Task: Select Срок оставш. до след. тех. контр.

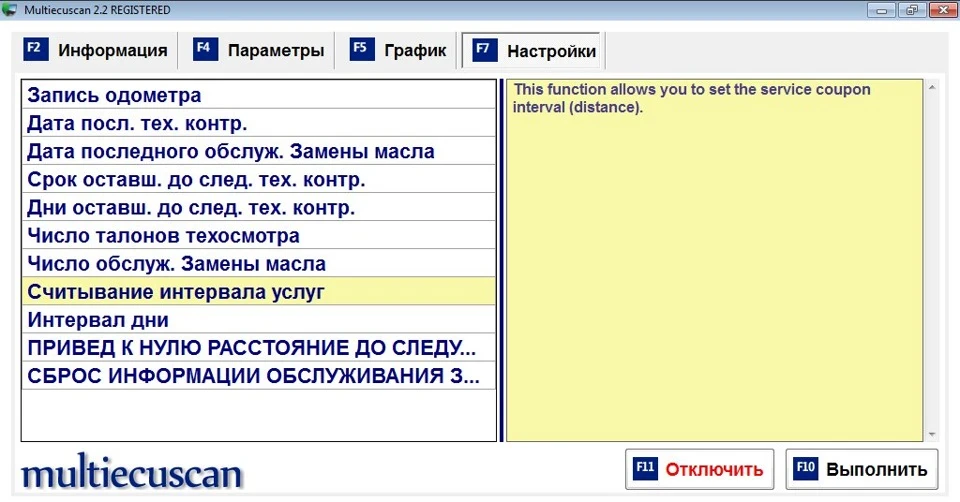Action: click(x=258, y=179)
